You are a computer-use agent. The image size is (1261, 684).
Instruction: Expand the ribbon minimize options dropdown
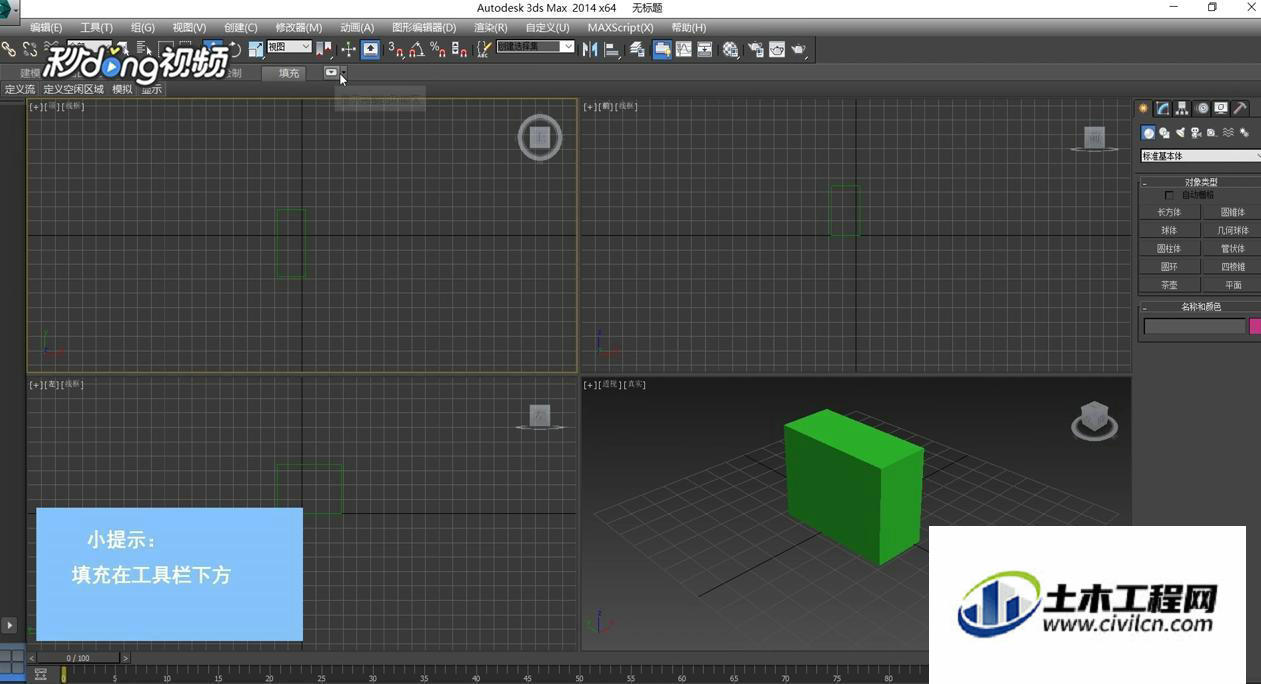(x=343, y=72)
